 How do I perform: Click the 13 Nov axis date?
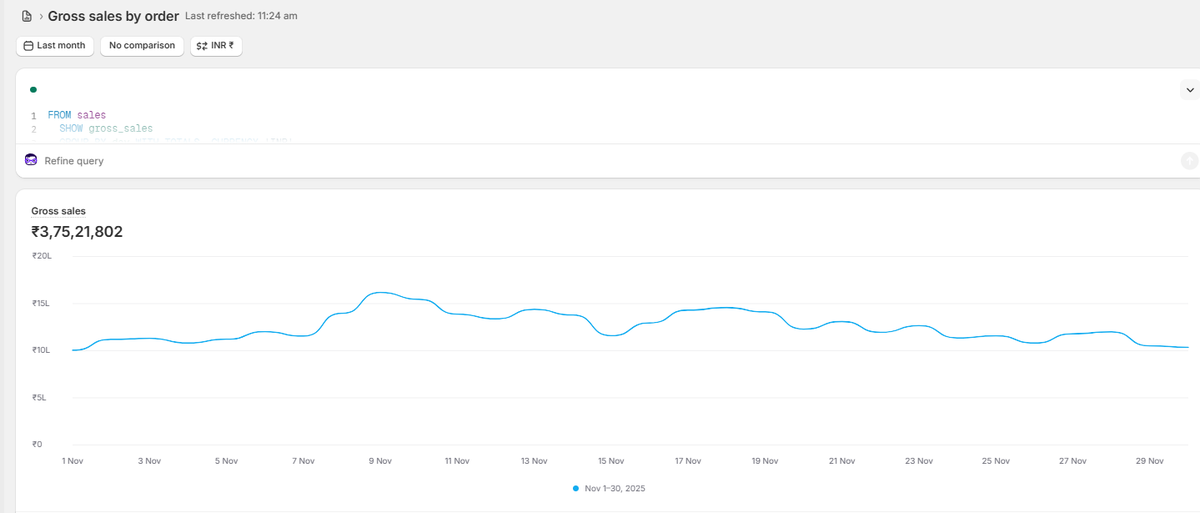[534, 461]
